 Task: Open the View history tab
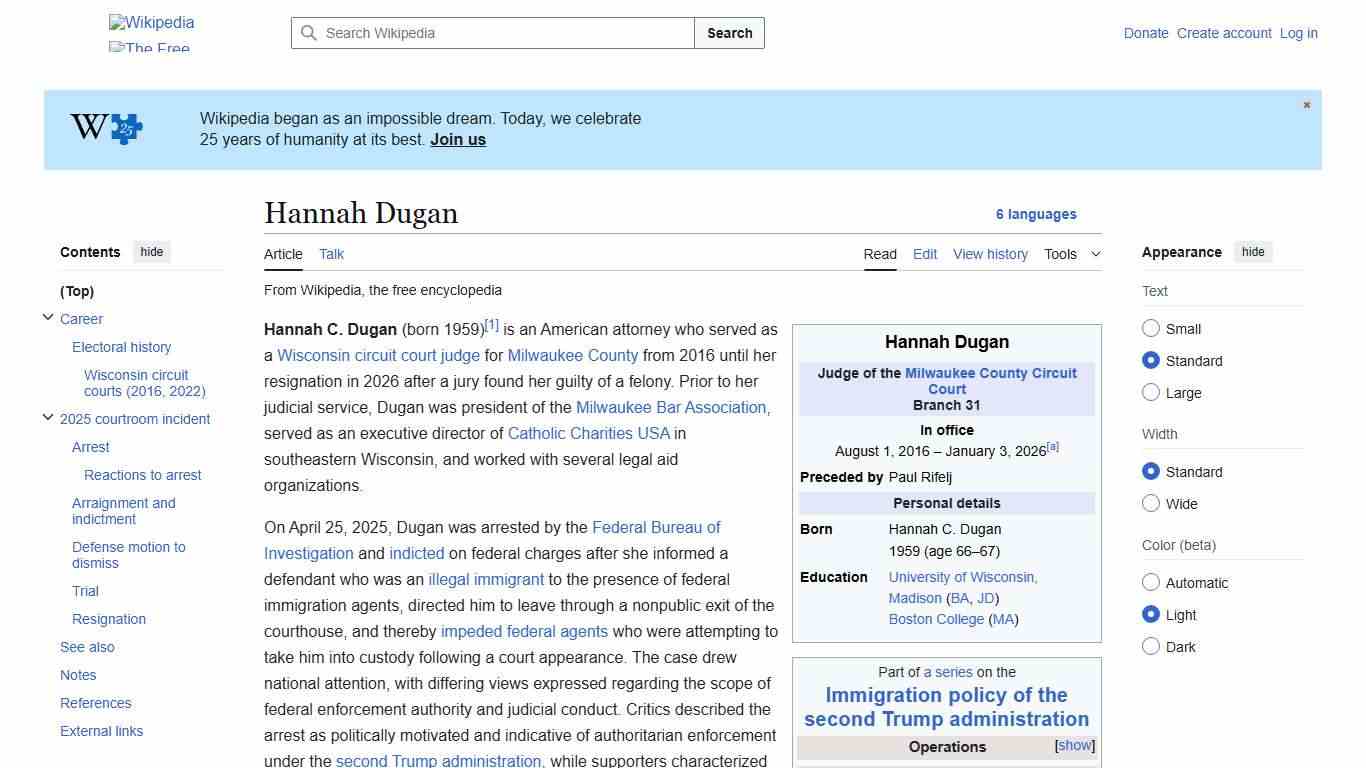point(990,254)
